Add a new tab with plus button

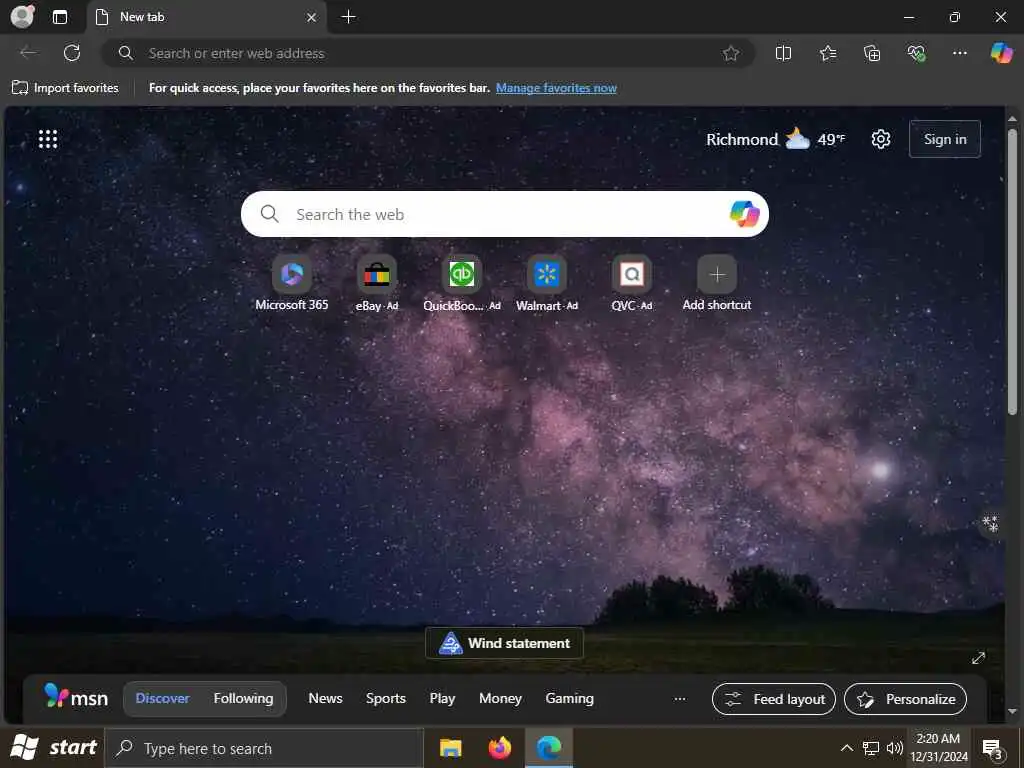(349, 17)
